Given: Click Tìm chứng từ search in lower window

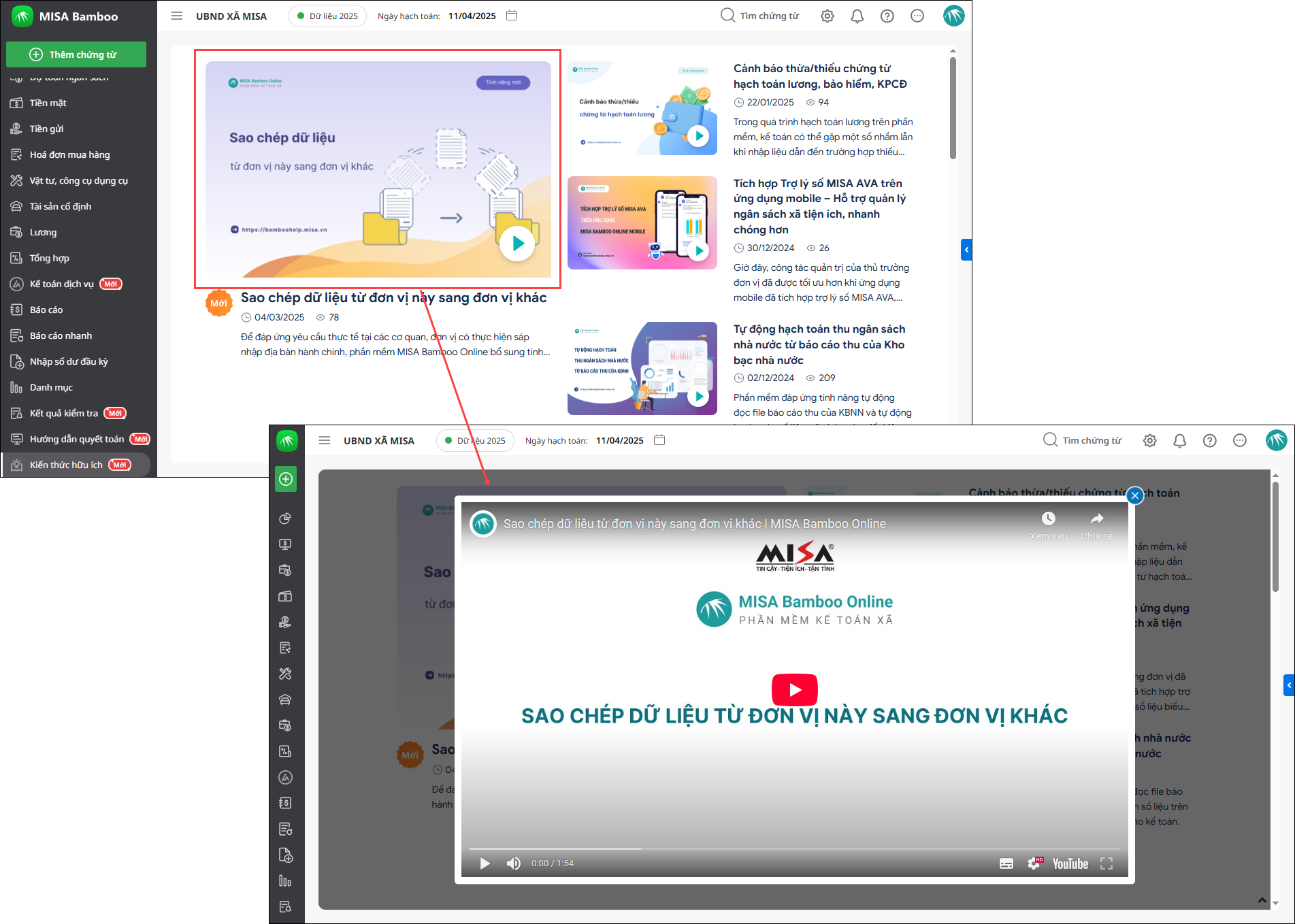Looking at the screenshot, I should 1083,440.
